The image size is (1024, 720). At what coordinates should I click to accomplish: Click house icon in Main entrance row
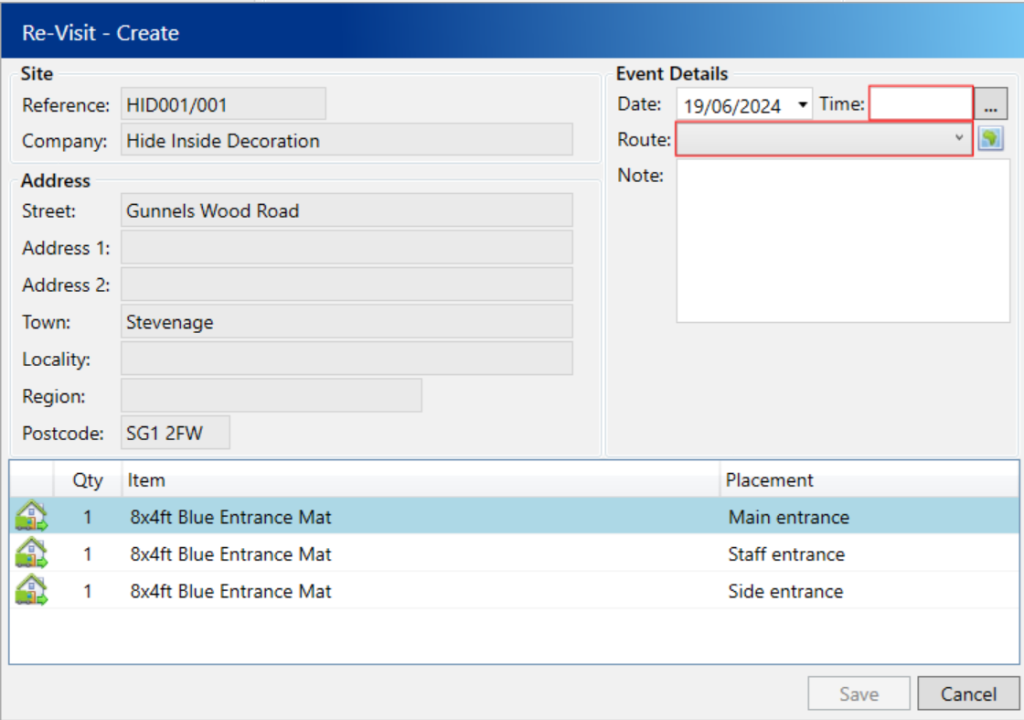click(31, 516)
